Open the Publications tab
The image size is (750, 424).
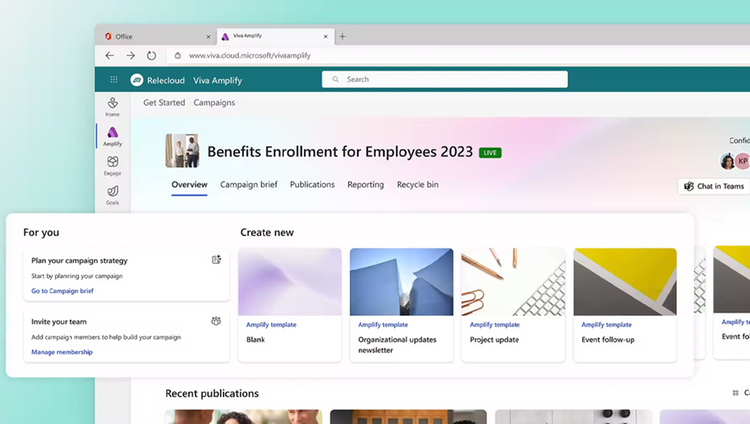click(312, 185)
